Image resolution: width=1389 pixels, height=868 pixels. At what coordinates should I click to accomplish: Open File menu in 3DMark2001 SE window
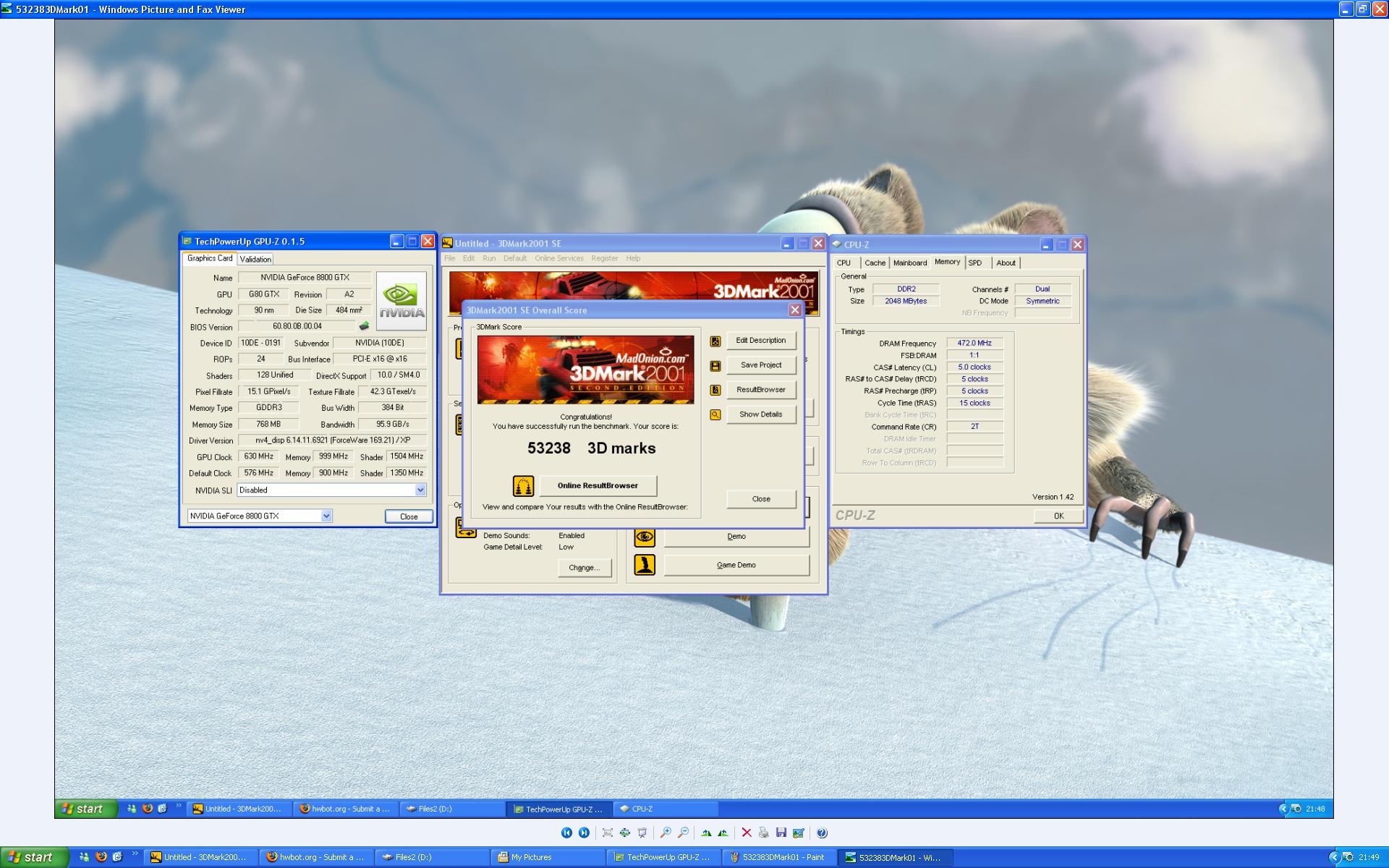coord(449,258)
